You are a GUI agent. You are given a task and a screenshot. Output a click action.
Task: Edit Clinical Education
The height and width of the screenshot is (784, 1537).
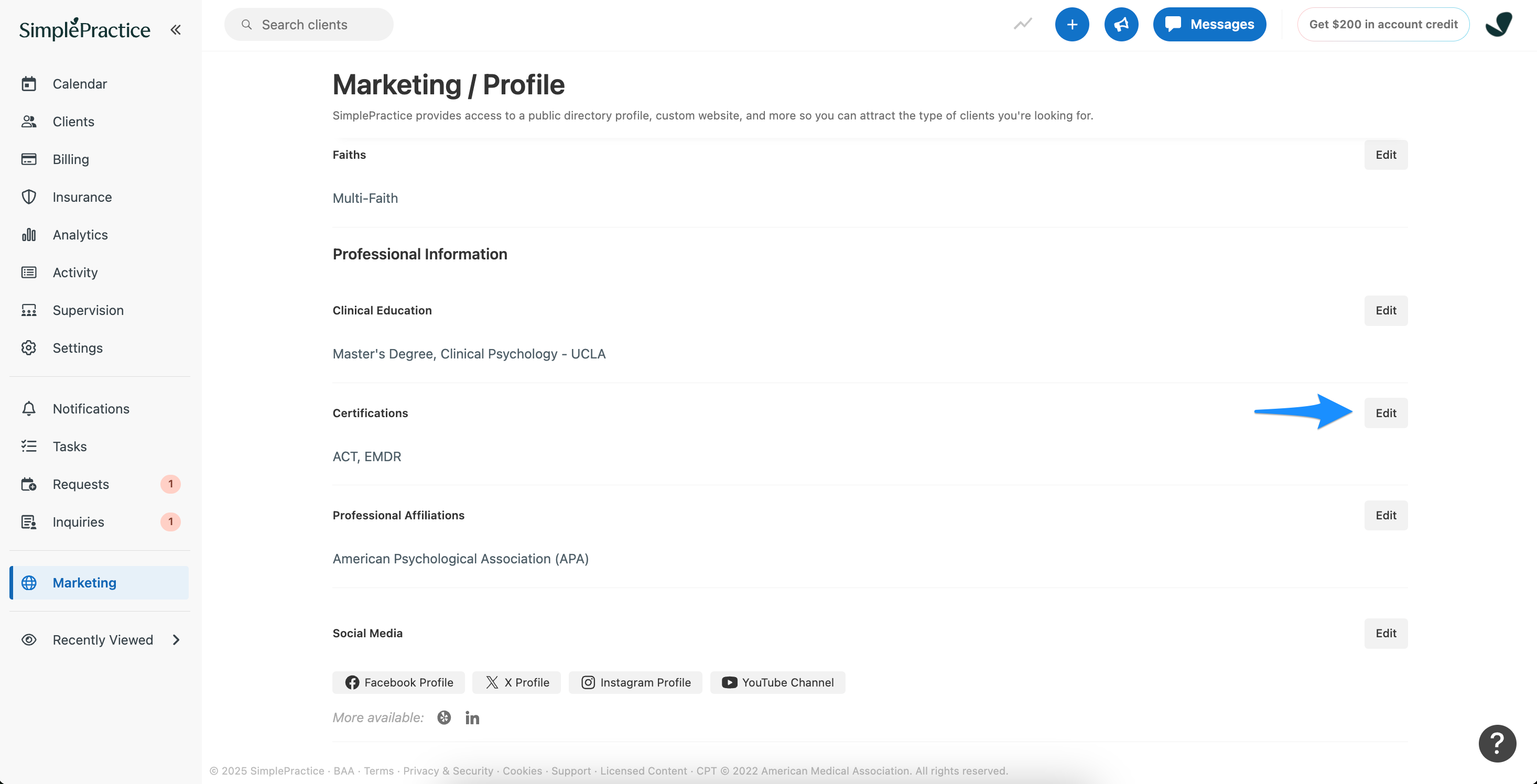1386,310
